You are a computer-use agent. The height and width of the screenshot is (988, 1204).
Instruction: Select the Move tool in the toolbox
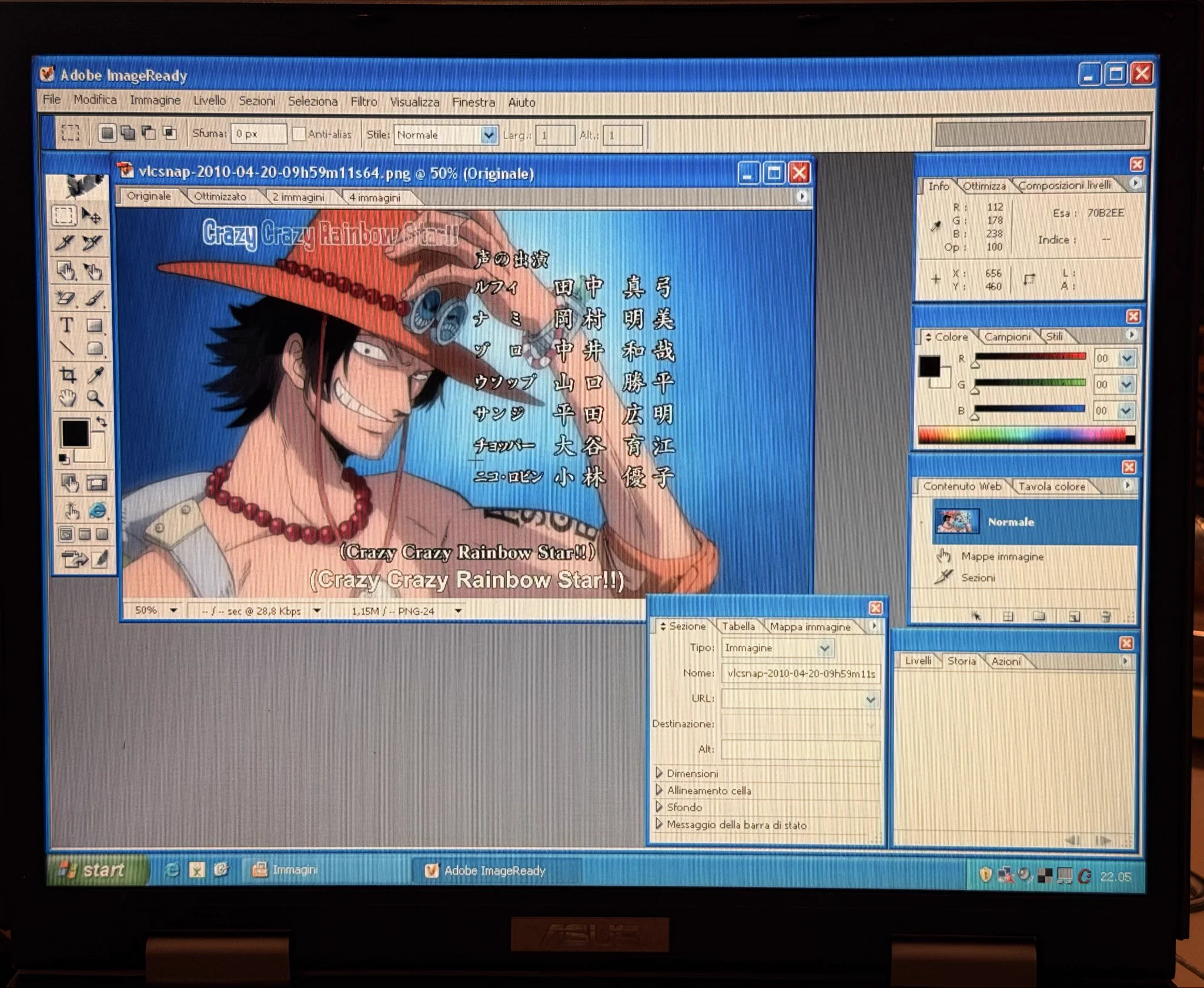pyautogui.click(x=92, y=216)
